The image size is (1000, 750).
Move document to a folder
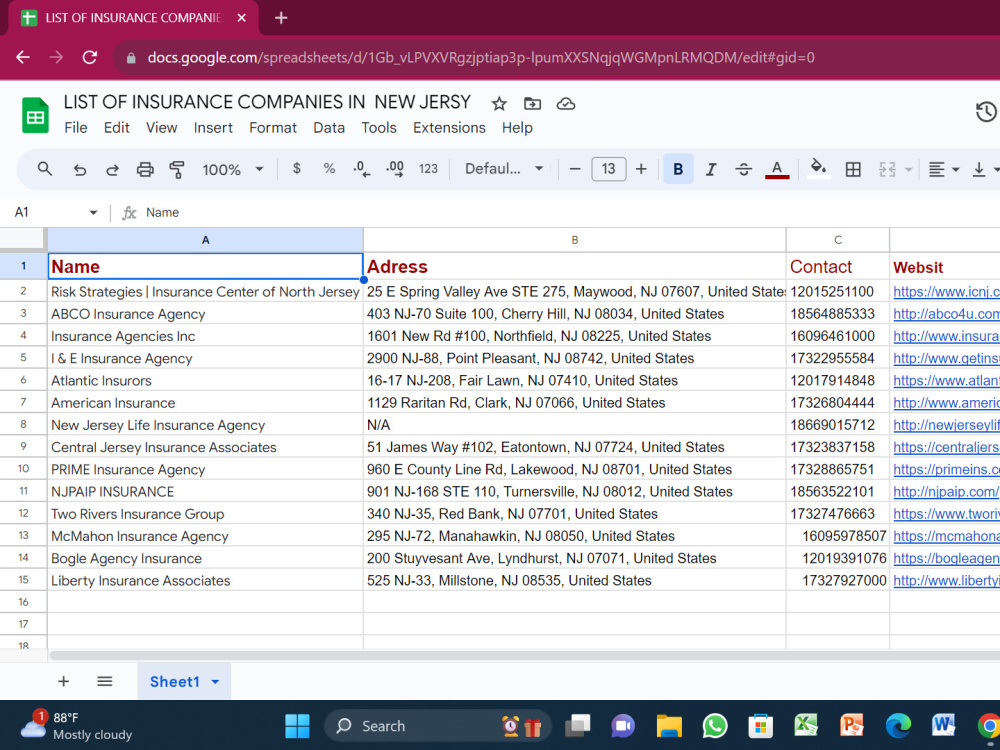[532, 103]
